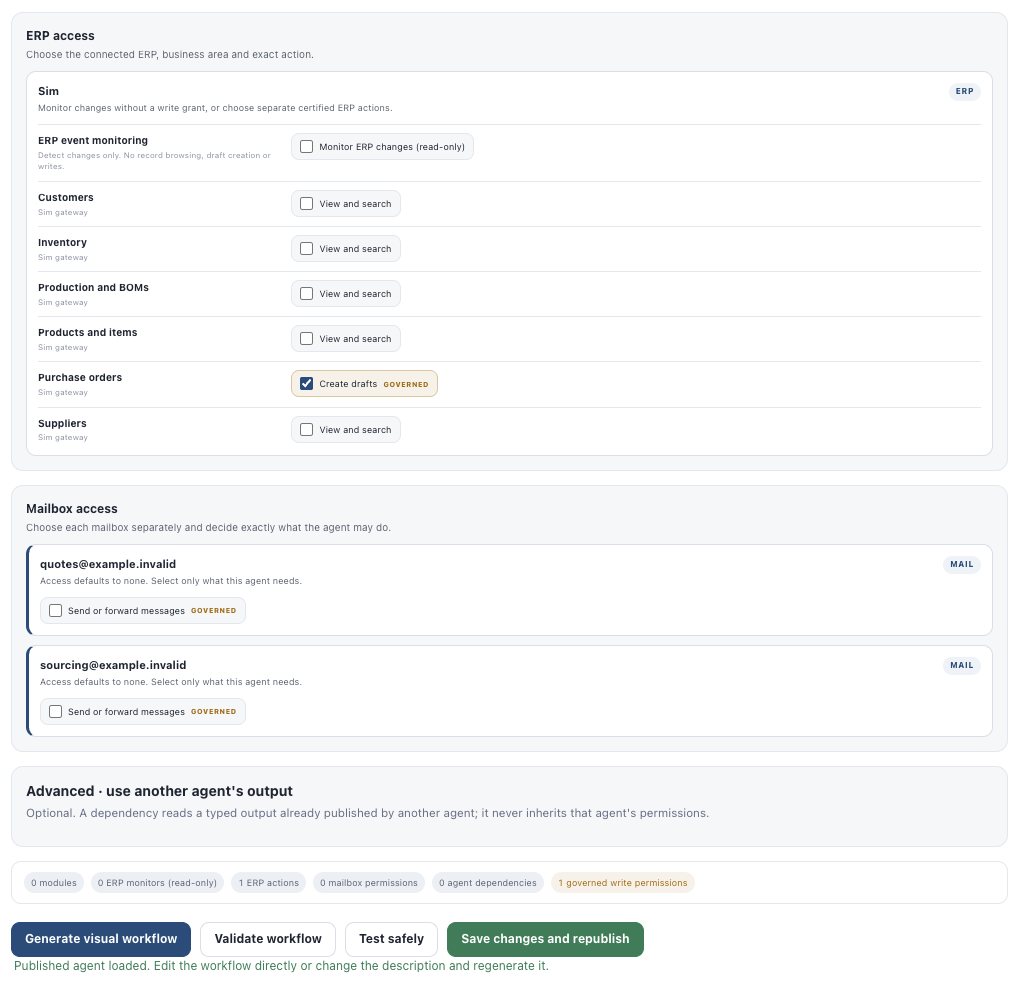Click 'ERP event monitoring' row label
This screenshot has width=1021, height=982.
coord(92,141)
